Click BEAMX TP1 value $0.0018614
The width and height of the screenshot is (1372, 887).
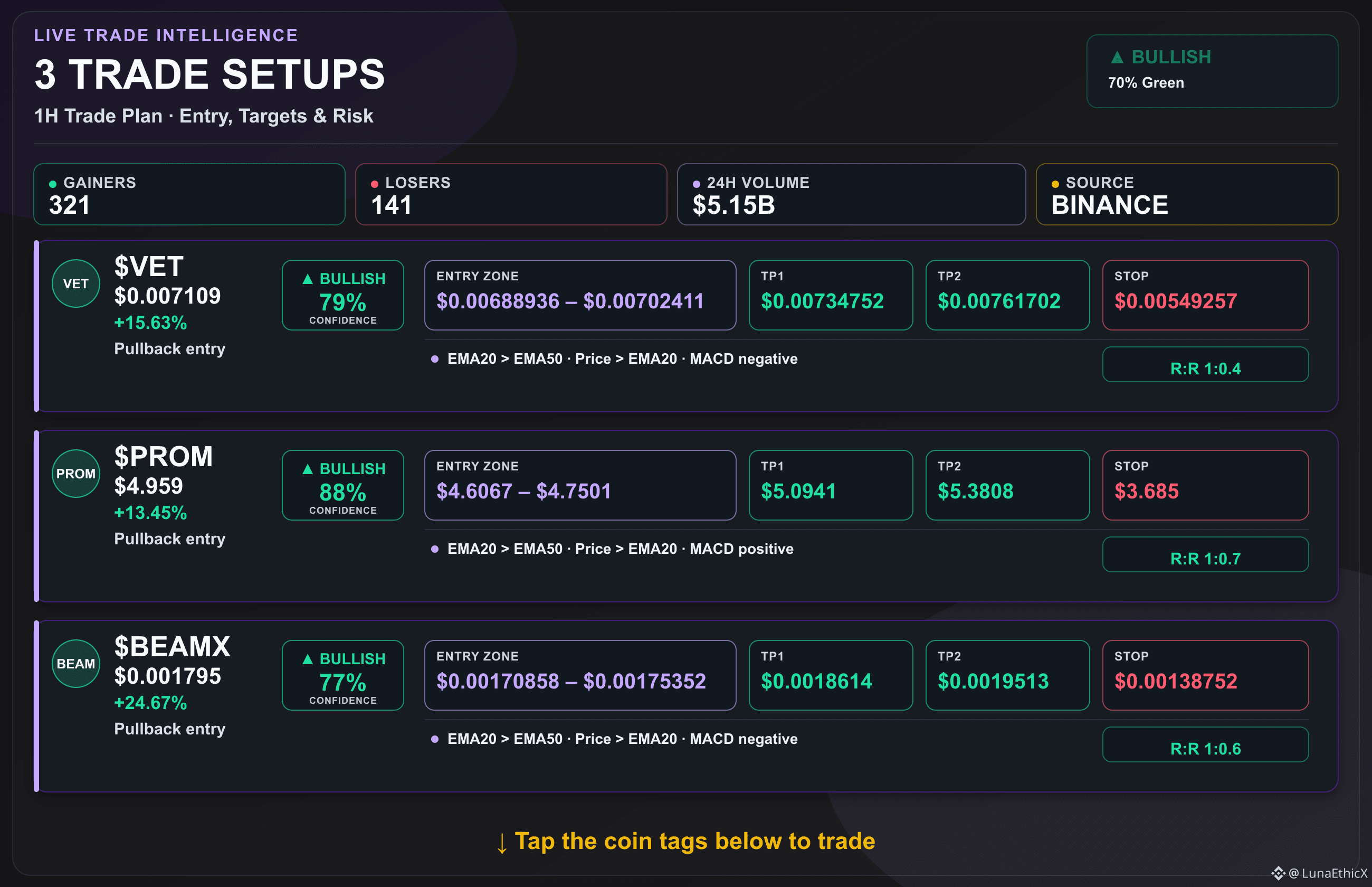(816, 682)
